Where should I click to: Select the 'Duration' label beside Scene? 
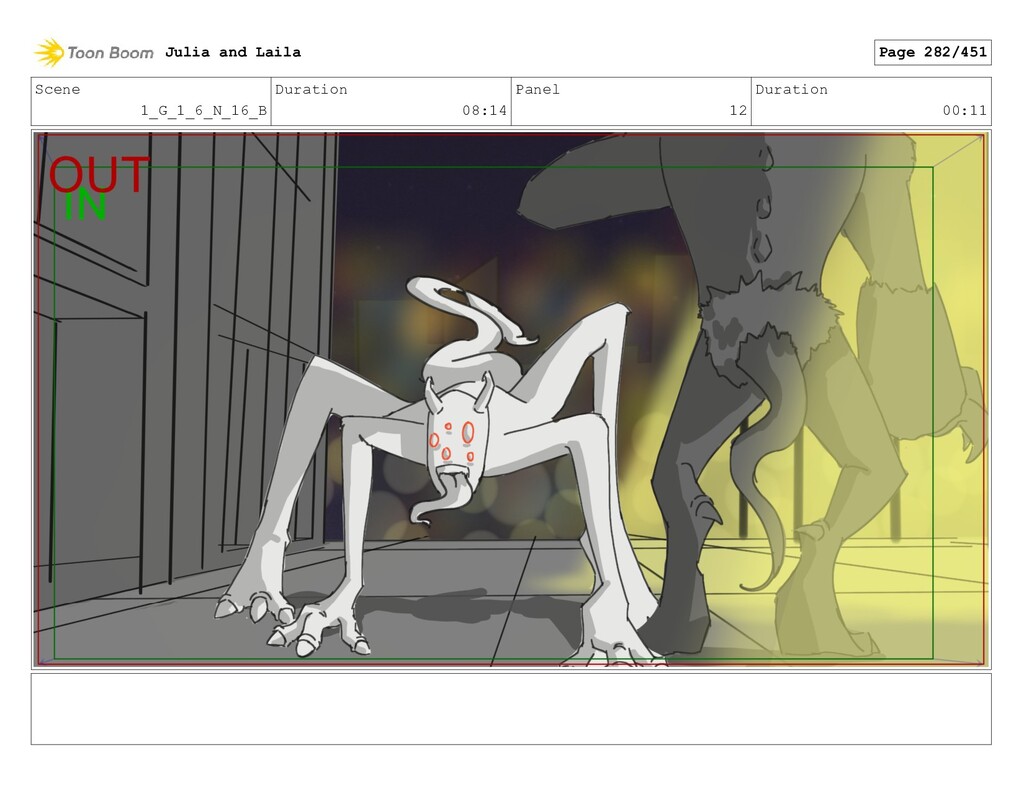311,89
